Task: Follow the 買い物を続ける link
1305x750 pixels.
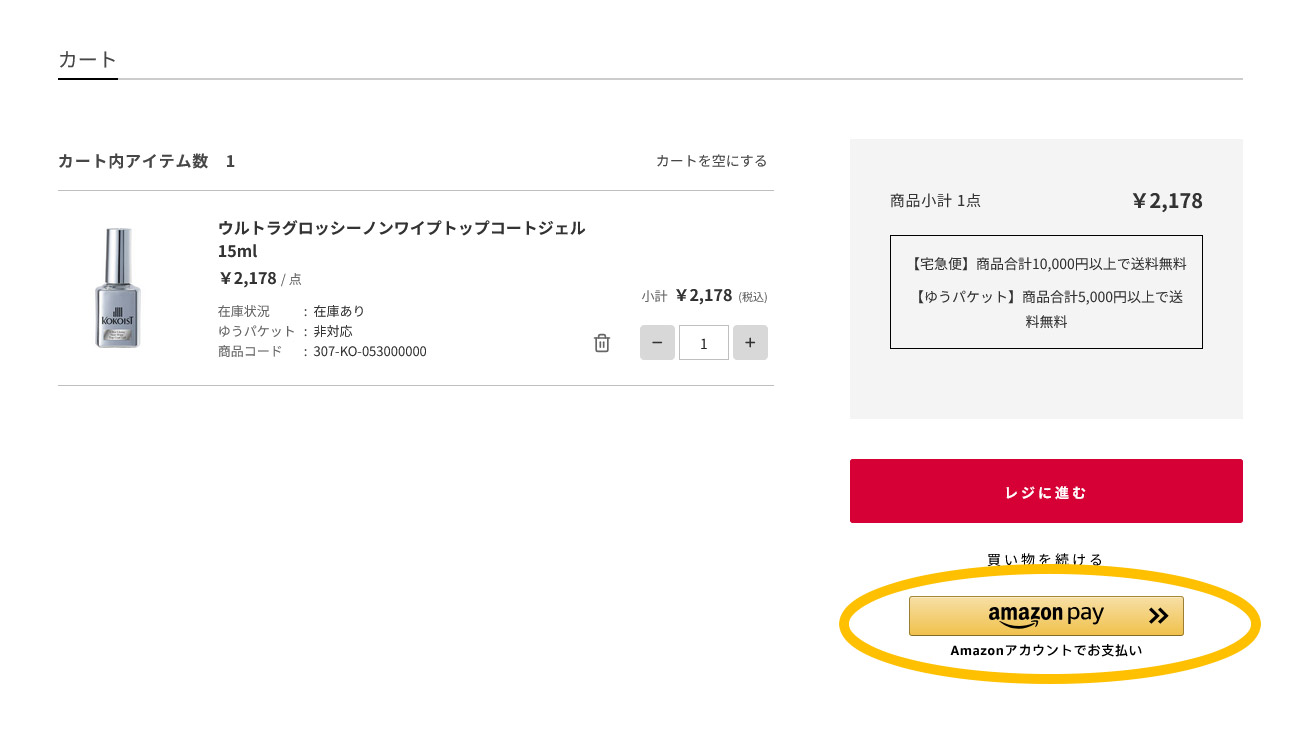Action: tap(1045, 559)
